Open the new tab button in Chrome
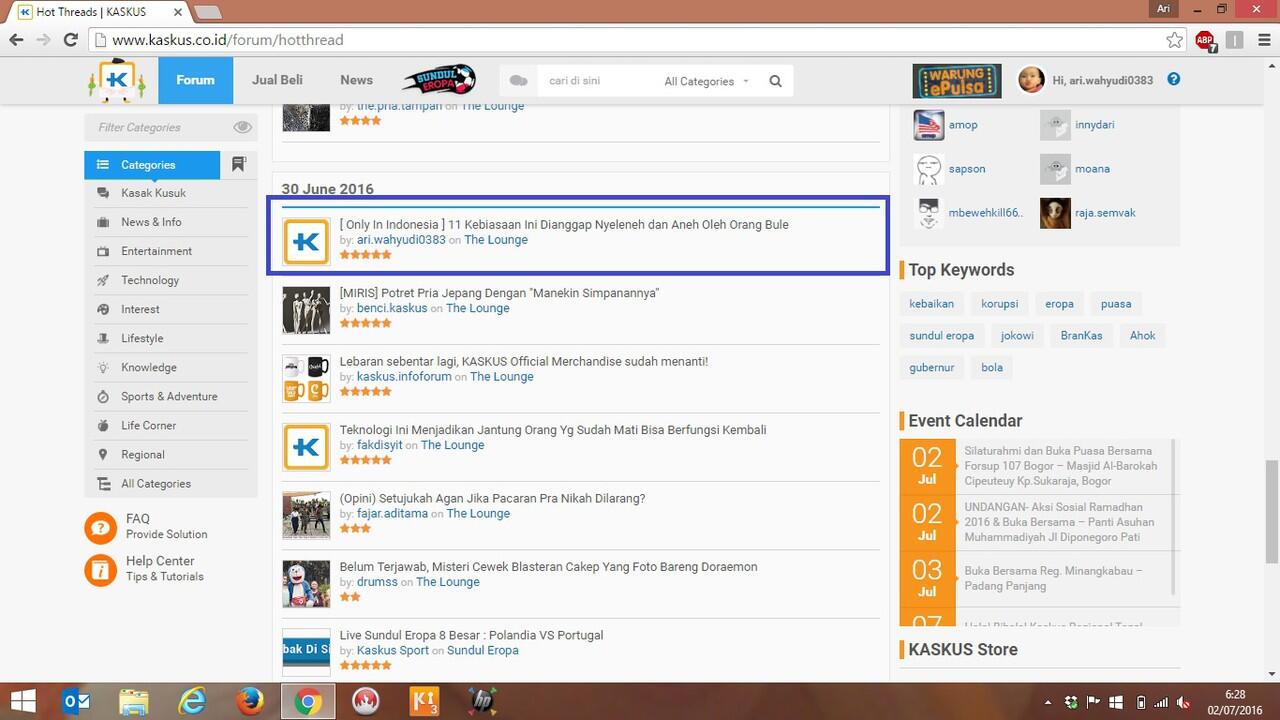This screenshot has width=1280, height=720. [x=208, y=12]
